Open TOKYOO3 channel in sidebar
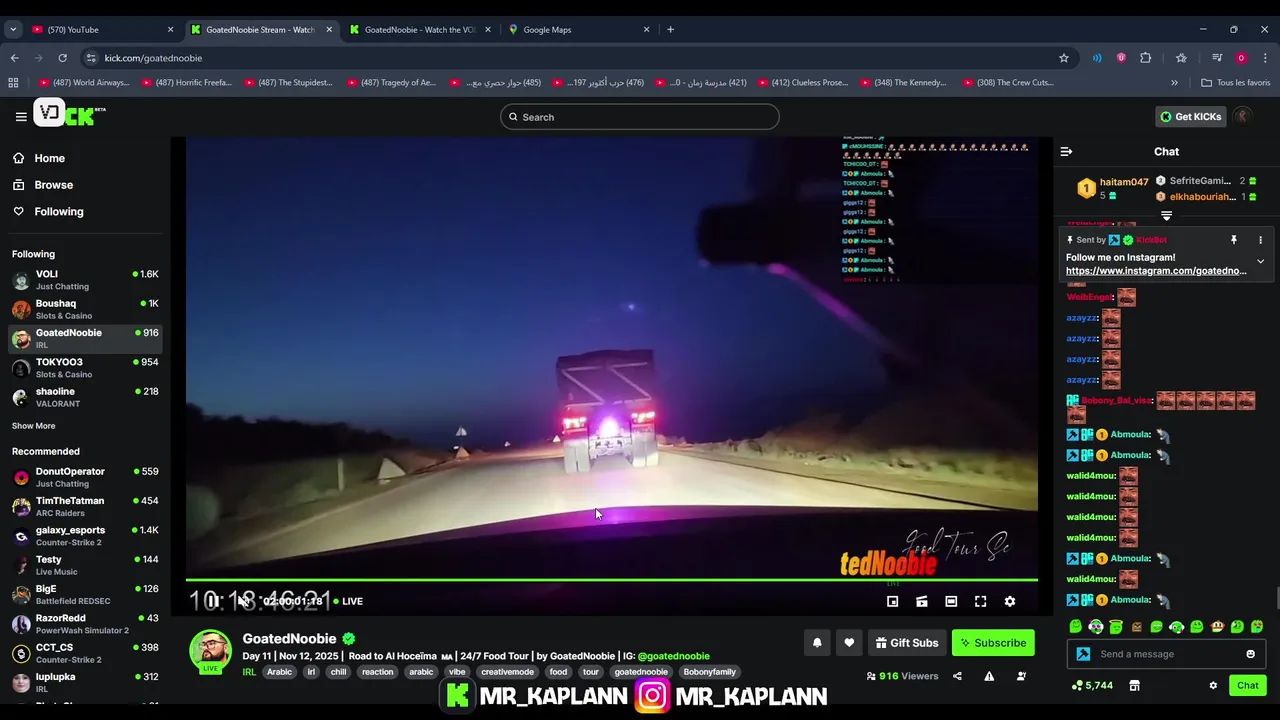The image size is (1280, 720). point(85,368)
